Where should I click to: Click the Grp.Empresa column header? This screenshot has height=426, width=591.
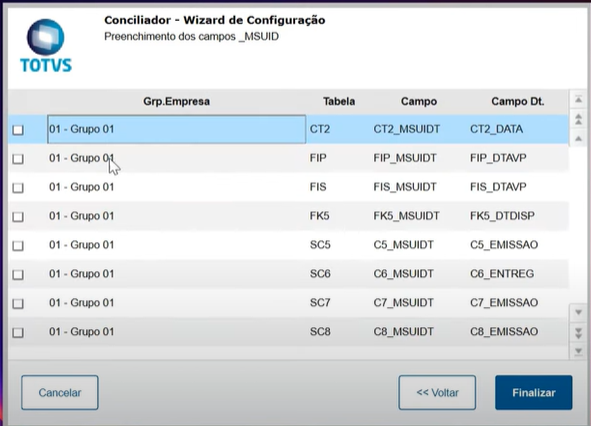coord(176,101)
